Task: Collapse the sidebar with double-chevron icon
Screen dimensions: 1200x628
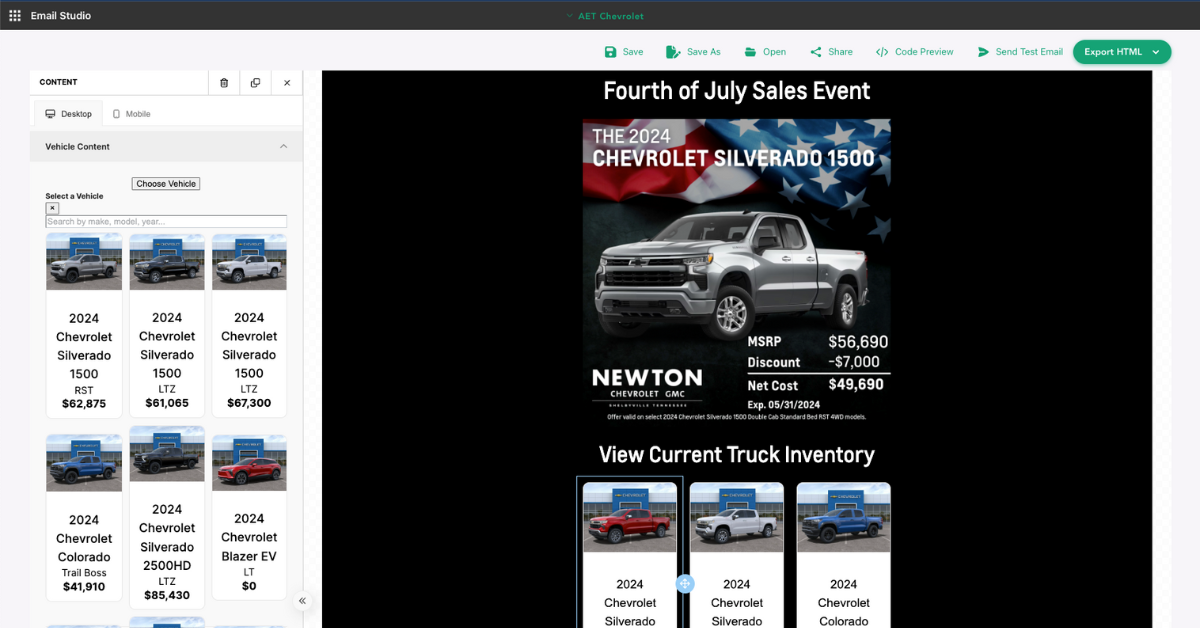Action: click(302, 601)
